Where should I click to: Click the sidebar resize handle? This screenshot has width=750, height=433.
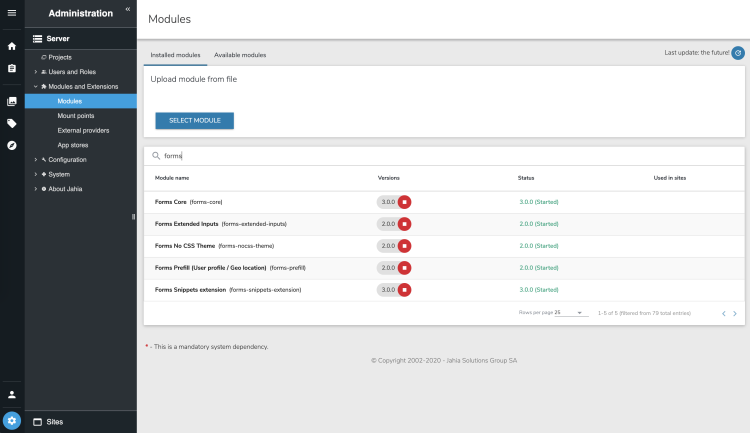pos(133,217)
